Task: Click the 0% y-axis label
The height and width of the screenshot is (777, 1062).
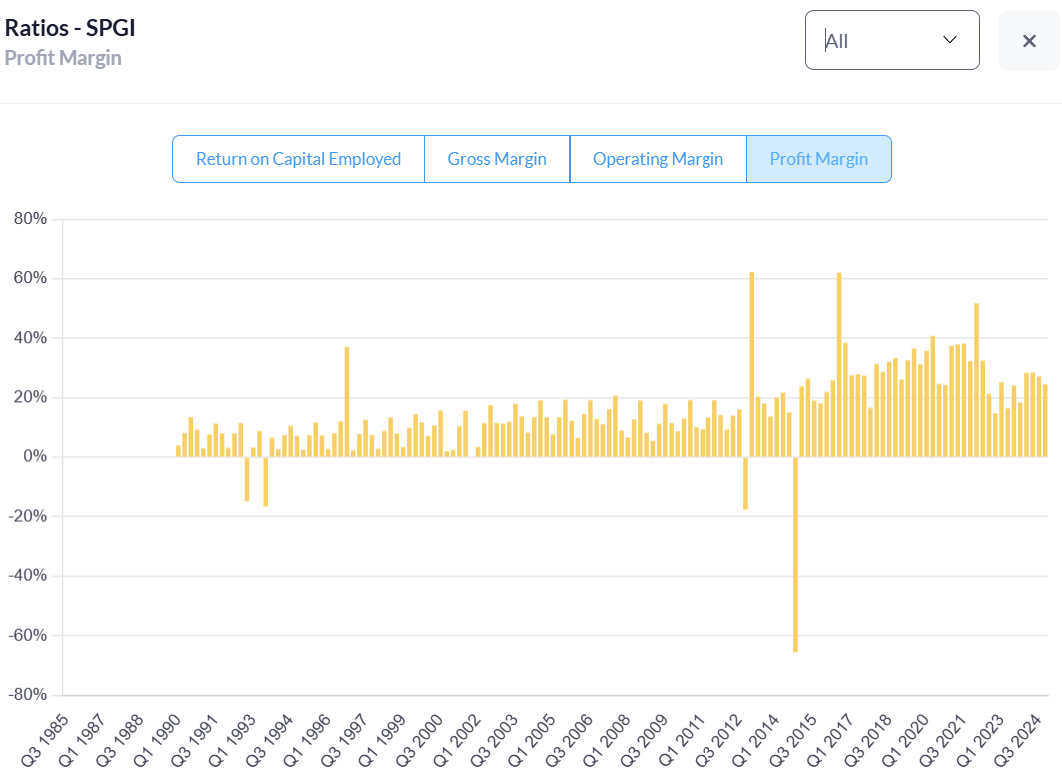Action: click(x=35, y=457)
